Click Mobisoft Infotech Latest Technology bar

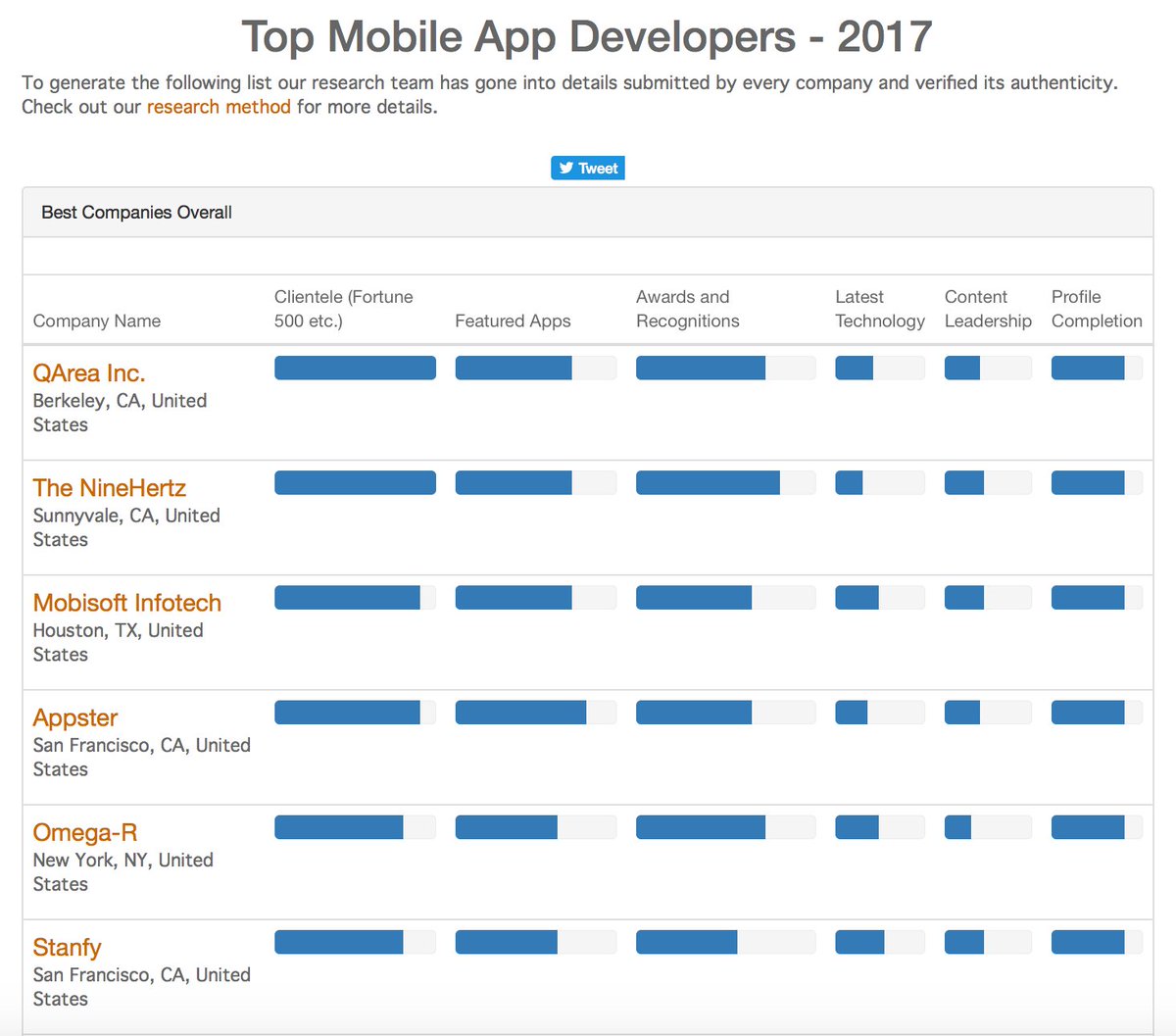coord(880,597)
